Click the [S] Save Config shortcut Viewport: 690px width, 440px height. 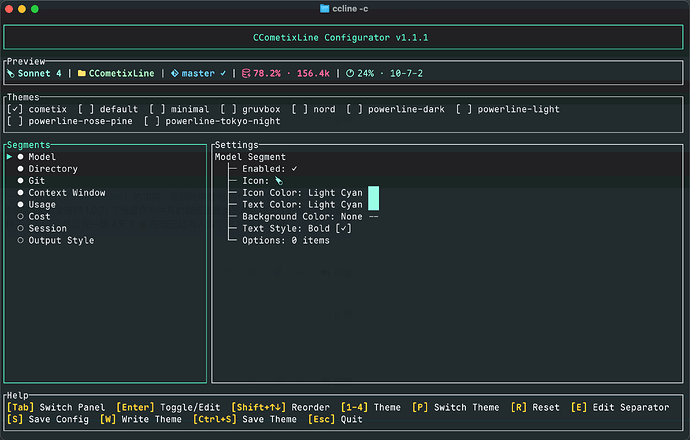[x=48, y=419]
